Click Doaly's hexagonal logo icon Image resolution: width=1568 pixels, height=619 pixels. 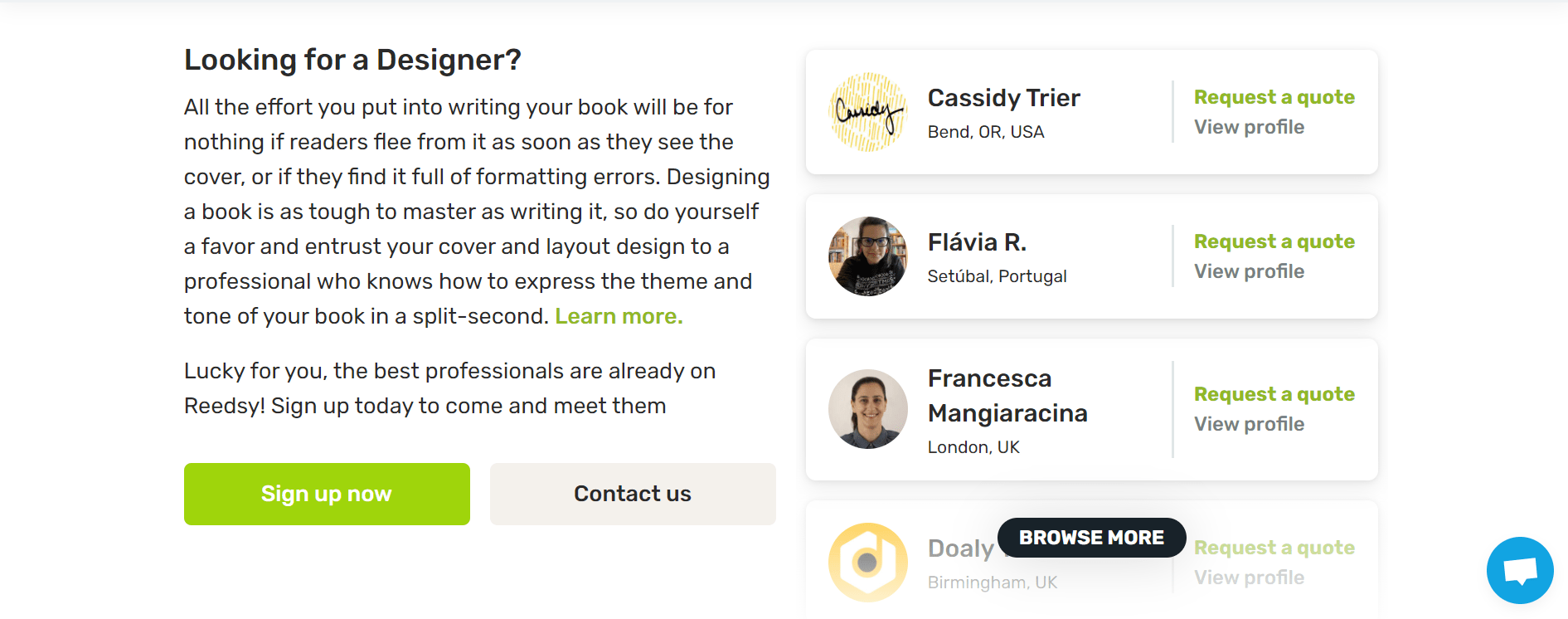point(867,561)
